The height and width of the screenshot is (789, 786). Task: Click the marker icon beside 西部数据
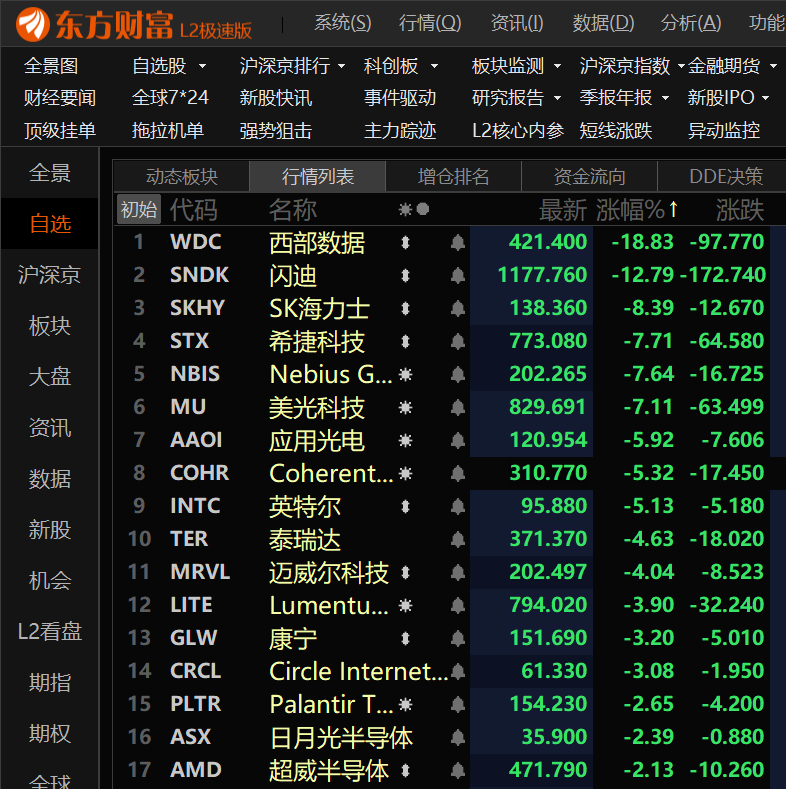[x=405, y=243]
